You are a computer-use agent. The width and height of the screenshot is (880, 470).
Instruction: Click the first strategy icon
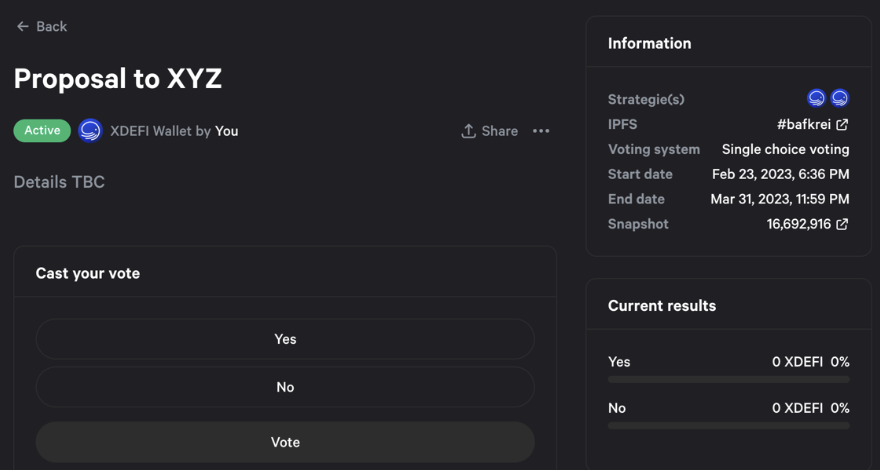(816, 98)
